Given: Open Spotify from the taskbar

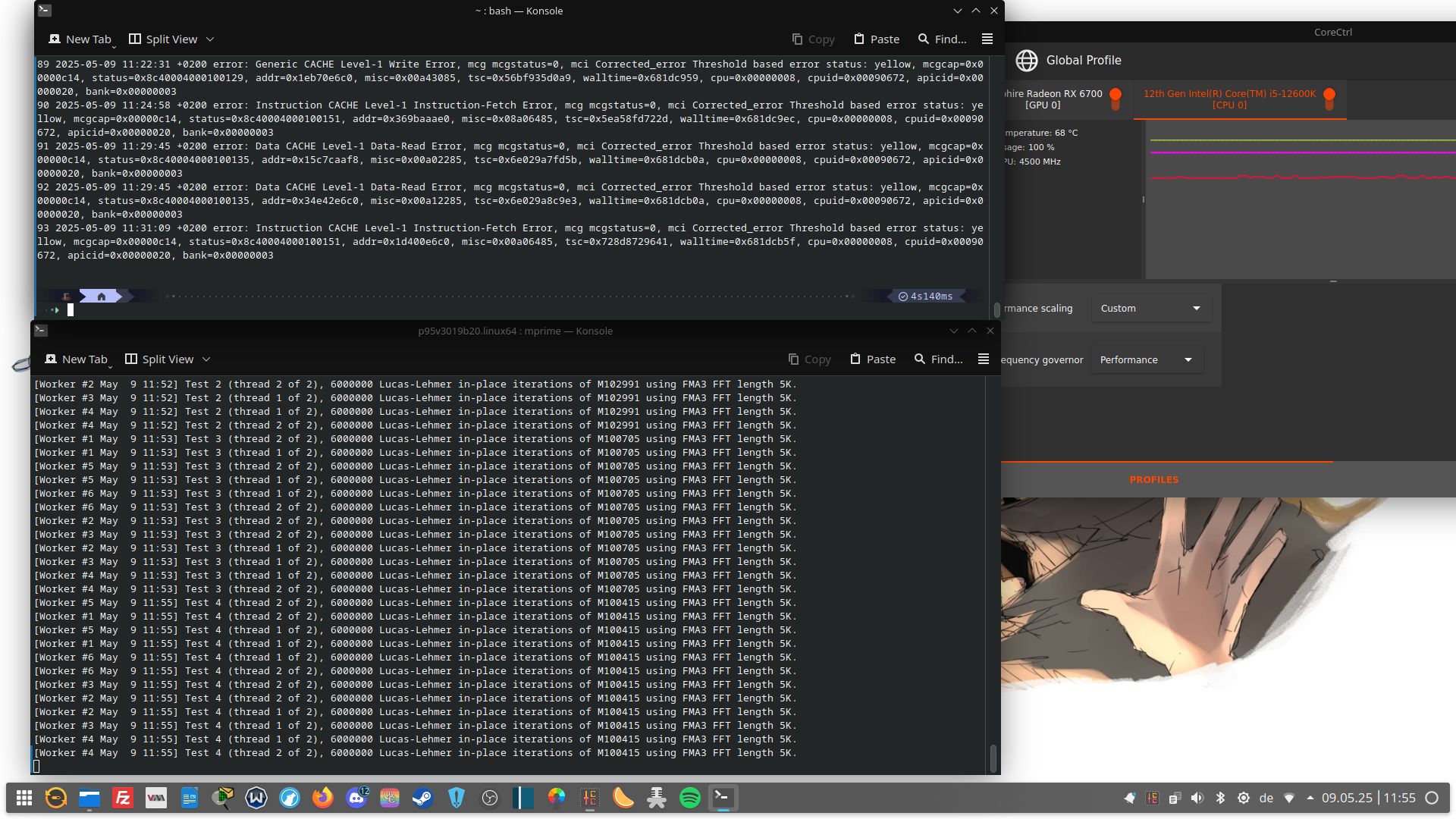Looking at the screenshot, I should click(689, 798).
